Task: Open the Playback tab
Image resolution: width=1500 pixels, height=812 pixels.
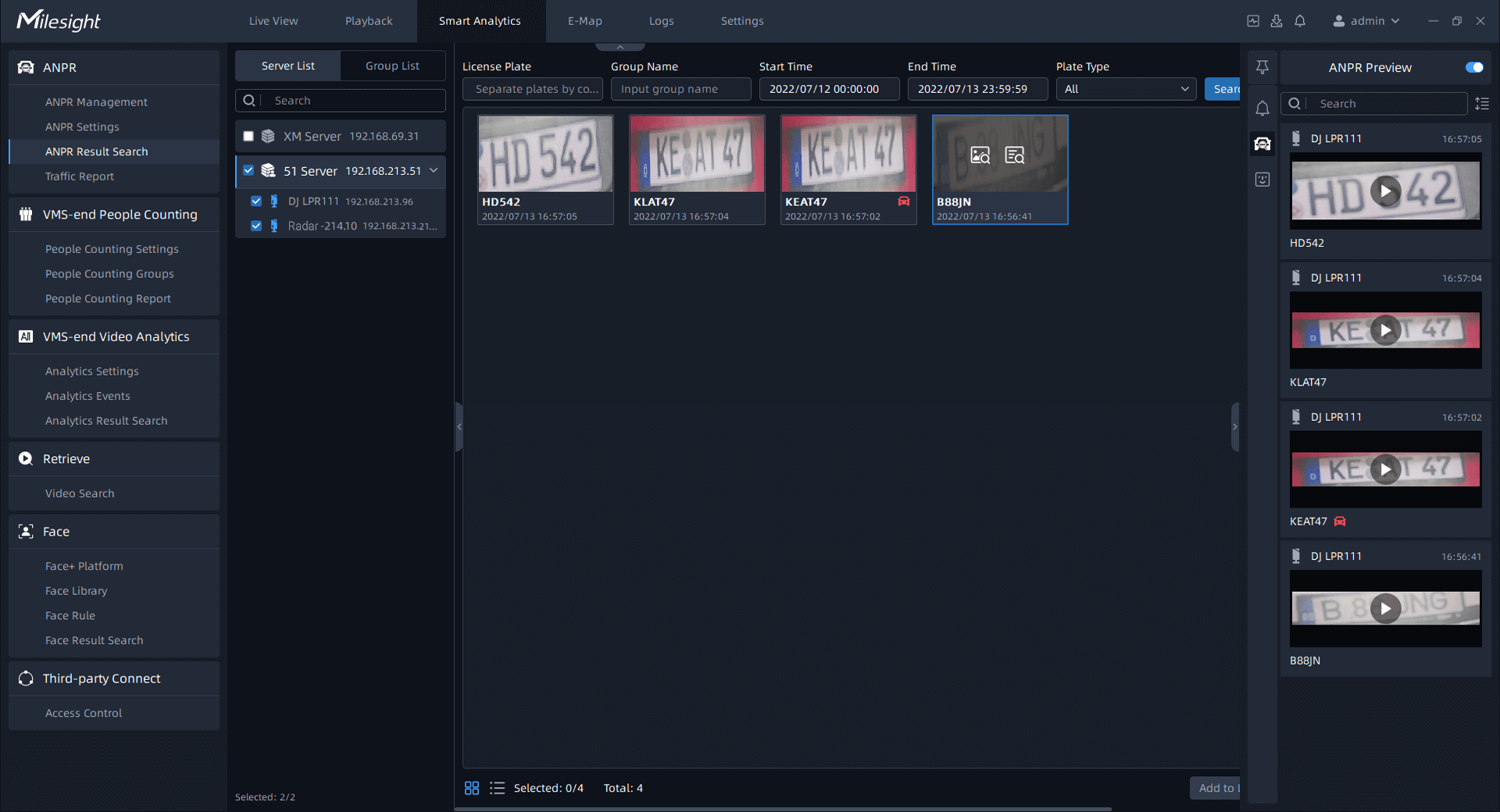Action: (x=369, y=21)
